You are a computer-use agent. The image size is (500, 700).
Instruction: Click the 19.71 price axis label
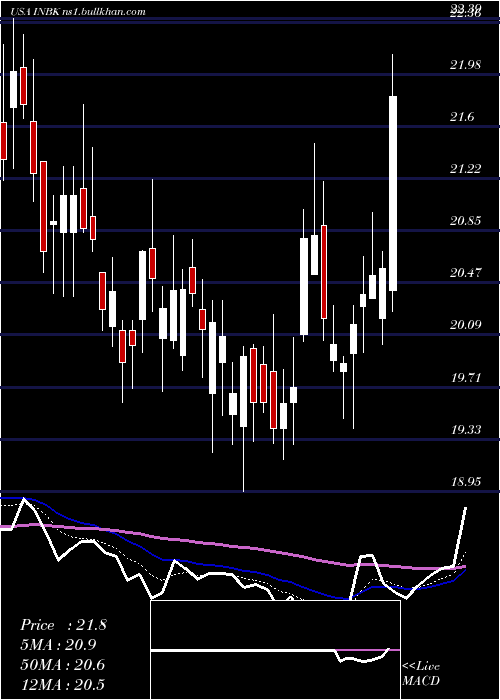(466, 378)
